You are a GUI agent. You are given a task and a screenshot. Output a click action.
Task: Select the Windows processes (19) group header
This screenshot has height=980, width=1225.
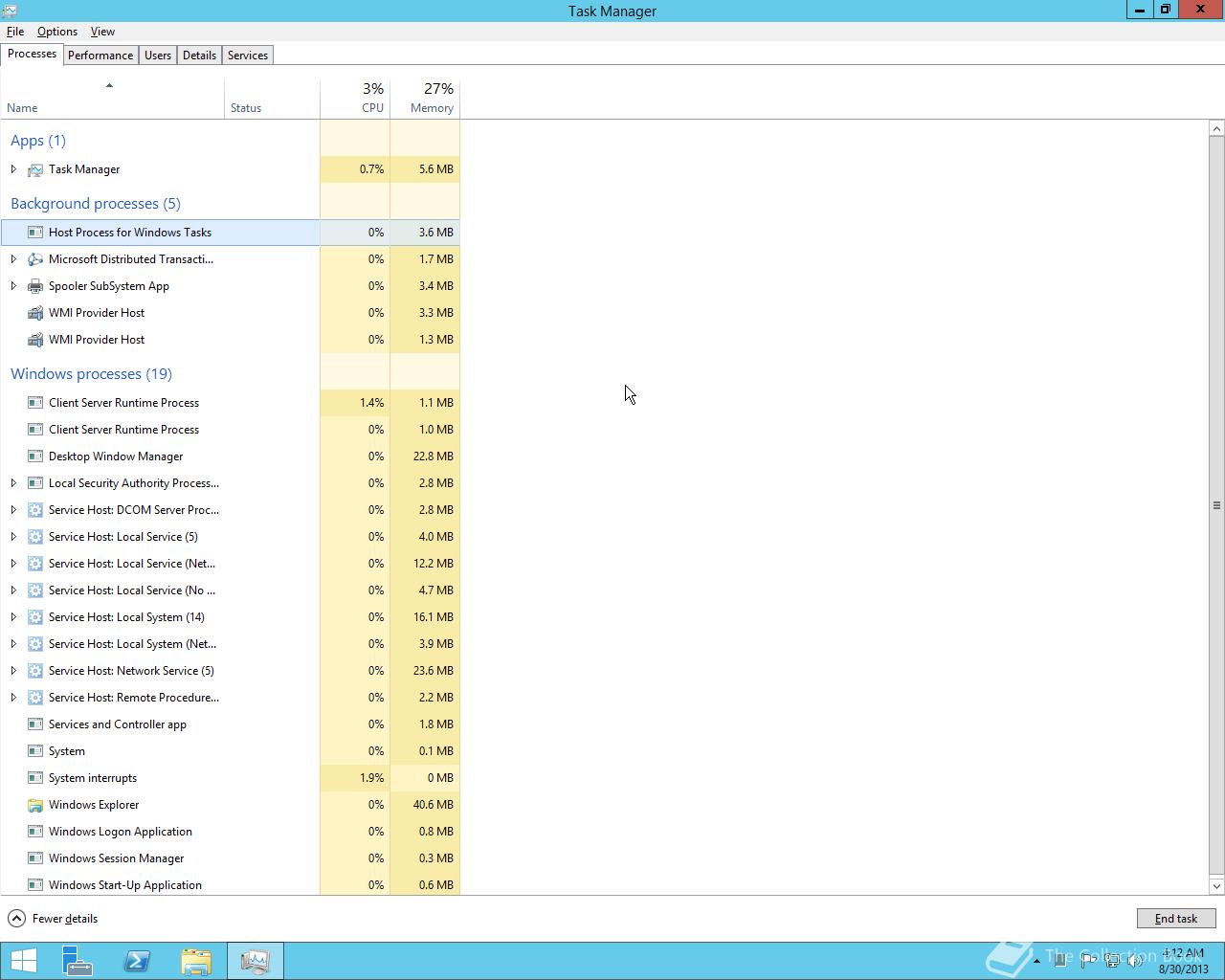pos(91,374)
